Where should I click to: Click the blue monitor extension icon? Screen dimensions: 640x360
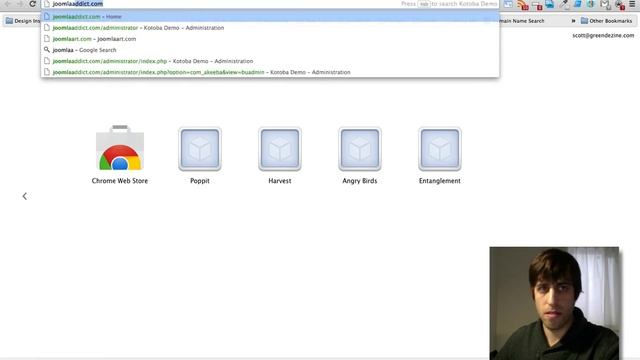point(549,4)
